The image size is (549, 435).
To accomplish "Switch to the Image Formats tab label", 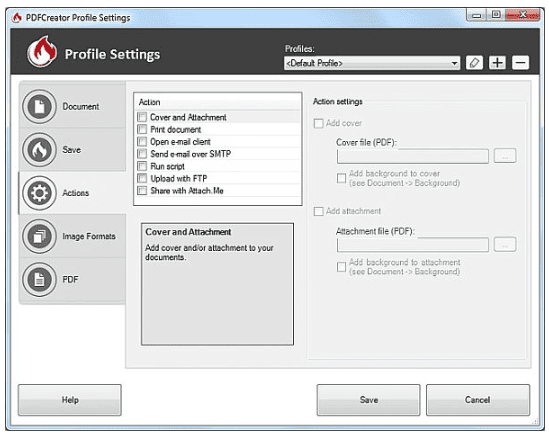I will (89, 236).
